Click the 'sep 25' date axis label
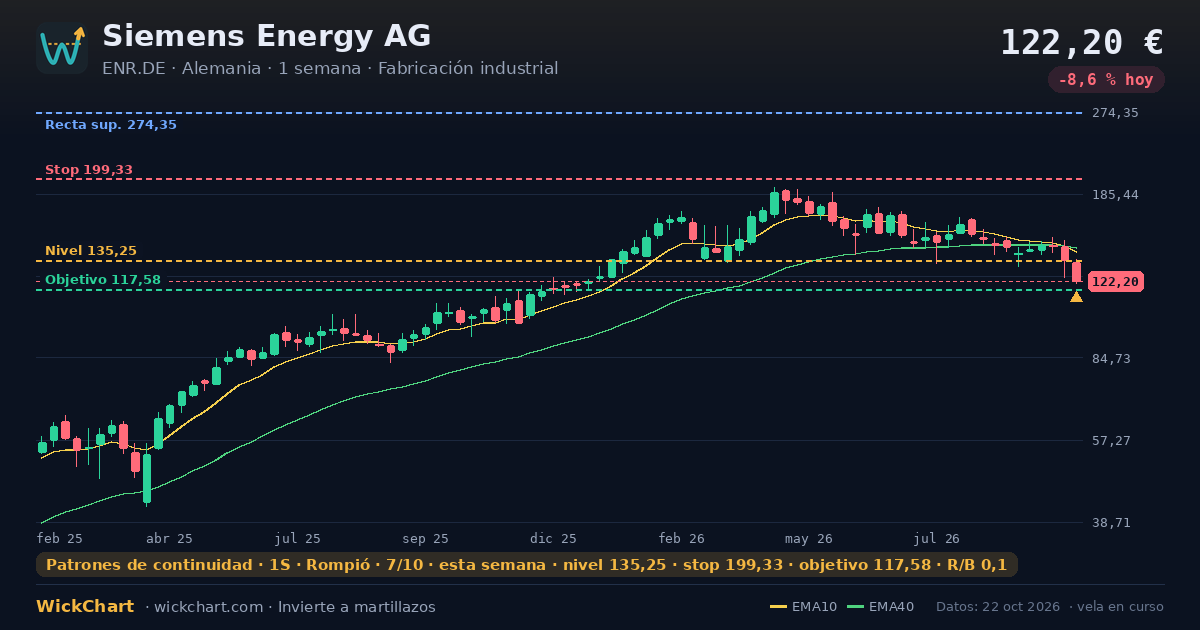 (x=426, y=538)
